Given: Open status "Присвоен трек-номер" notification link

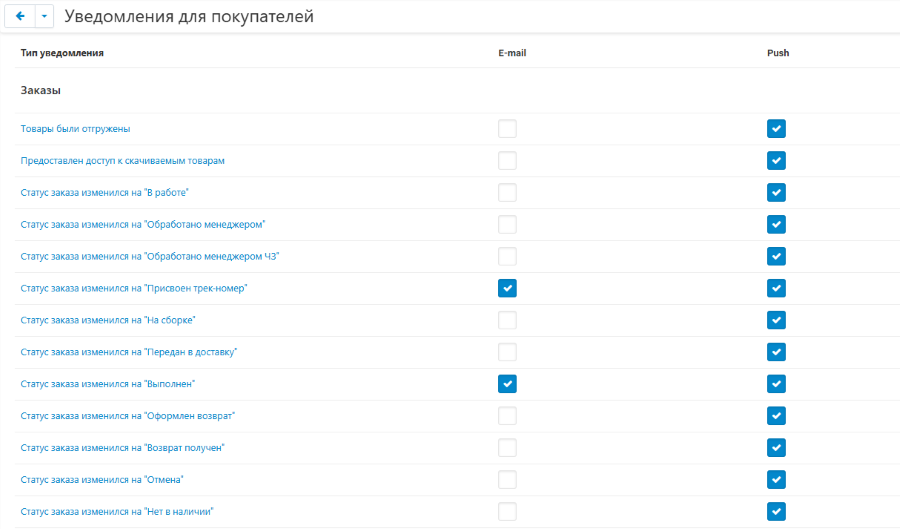Looking at the screenshot, I should (134, 288).
